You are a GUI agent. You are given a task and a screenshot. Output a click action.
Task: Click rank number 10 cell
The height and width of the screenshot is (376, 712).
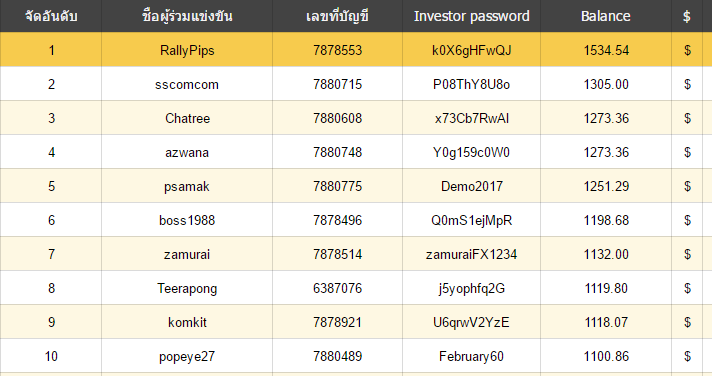(51, 356)
